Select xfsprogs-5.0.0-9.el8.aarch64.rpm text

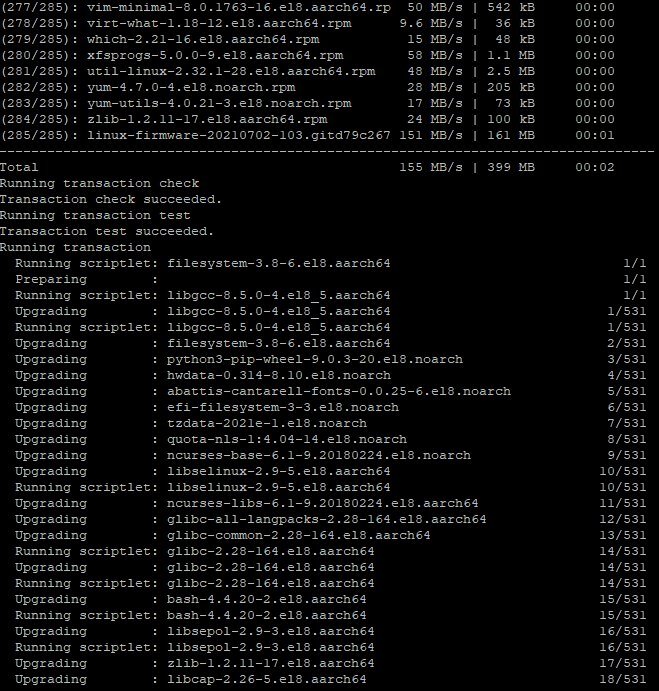click(x=215, y=56)
